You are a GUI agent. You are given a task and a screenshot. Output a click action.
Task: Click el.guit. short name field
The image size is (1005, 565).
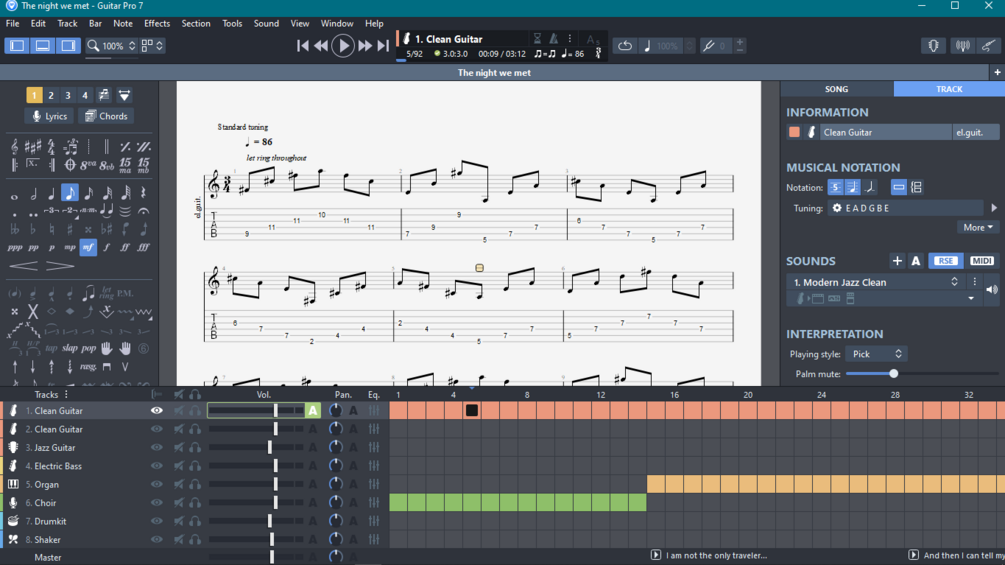point(976,133)
